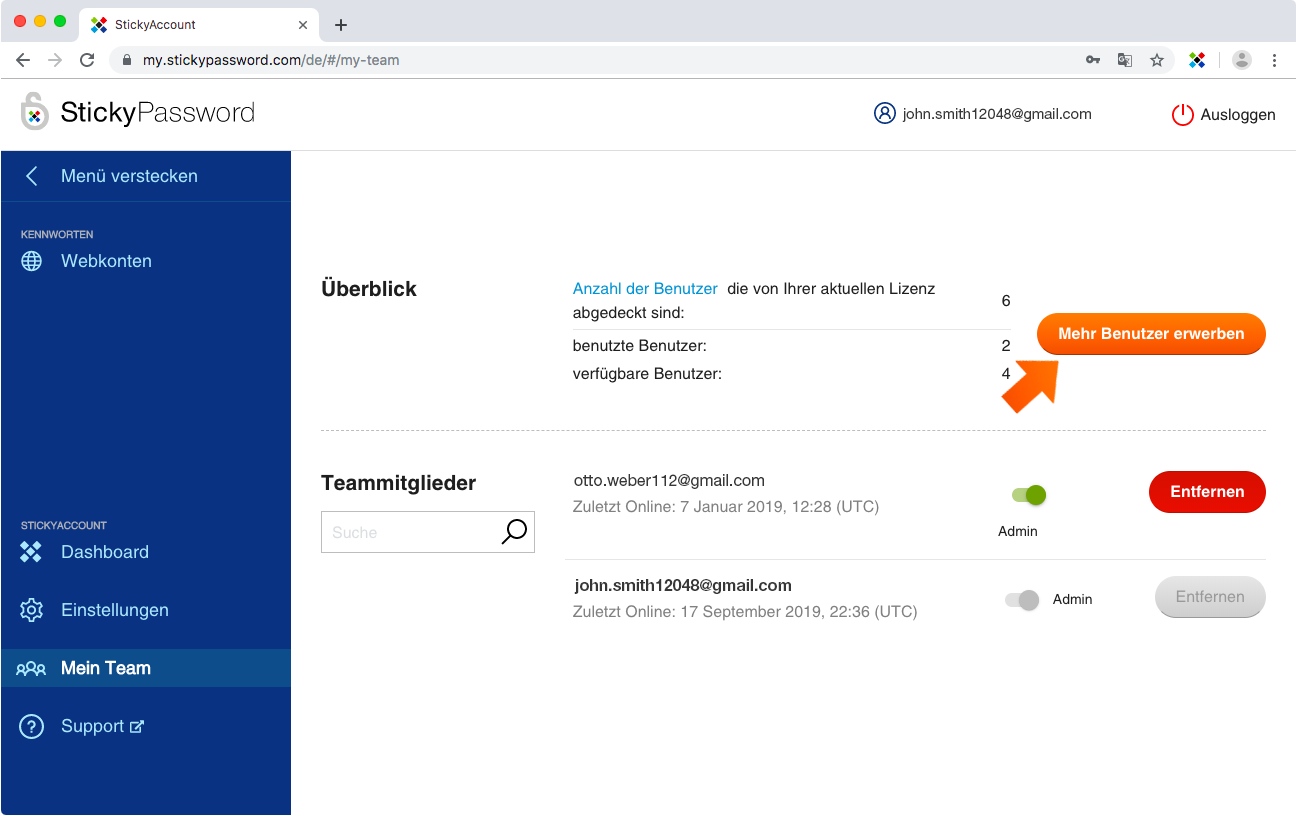Click john.smith12048@gmail.com in the header
Image resolution: width=1296 pixels, height=816 pixels.
coord(997,114)
